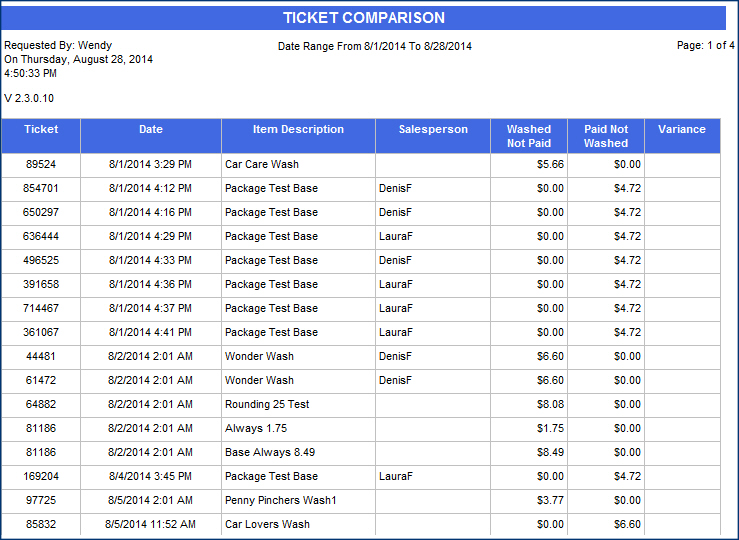Click the Paid Not Washed column header

click(606, 136)
